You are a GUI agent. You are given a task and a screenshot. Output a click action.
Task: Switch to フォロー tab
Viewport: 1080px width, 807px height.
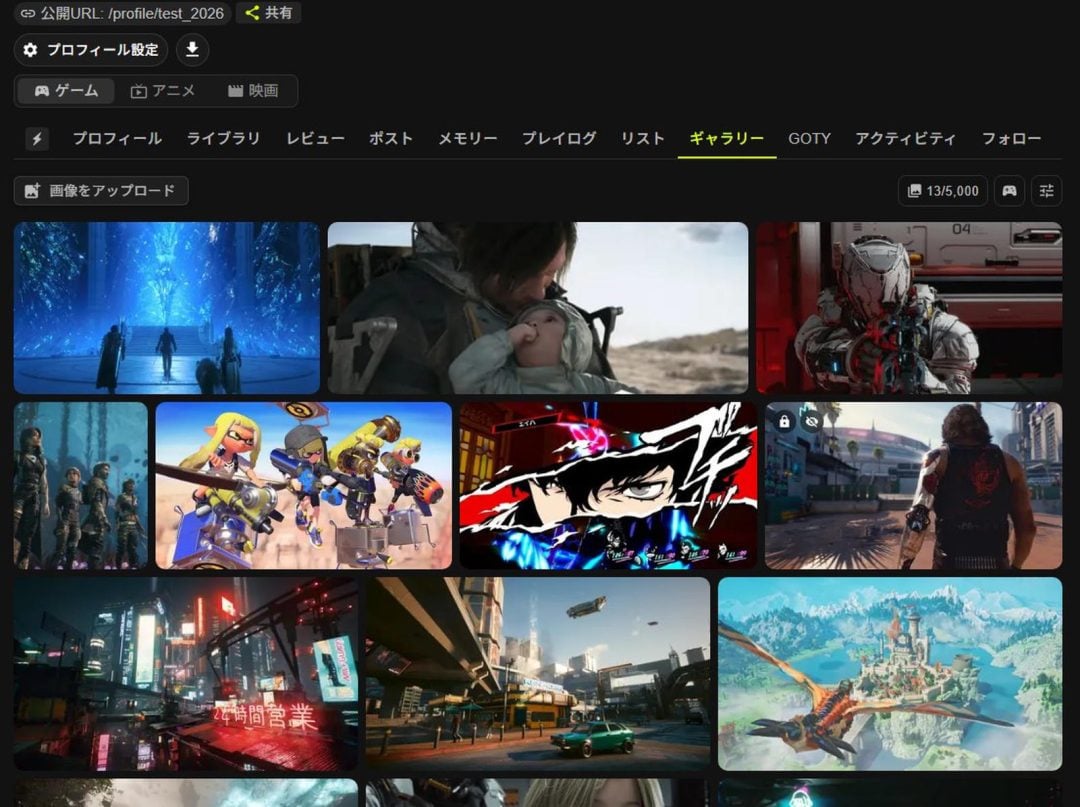pos(1011,138)
